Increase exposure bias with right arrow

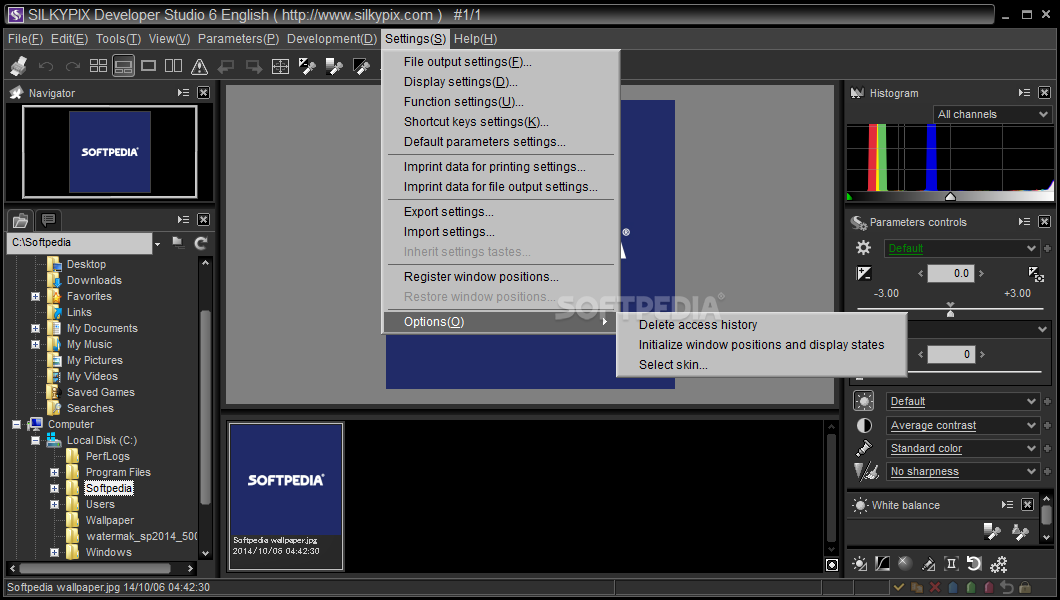[982, 274]
